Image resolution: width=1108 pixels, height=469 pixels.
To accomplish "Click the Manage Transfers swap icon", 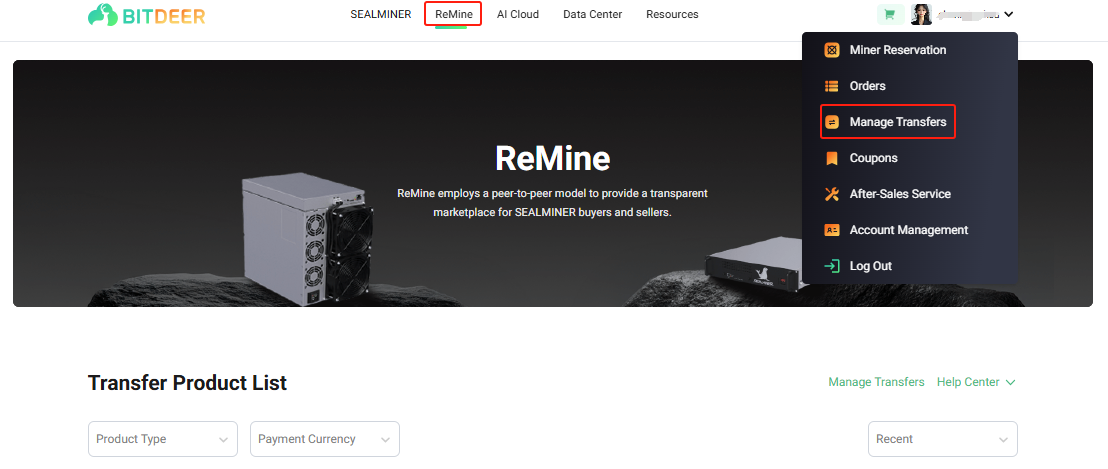I will pyautogui.click(x=832, y=122).
